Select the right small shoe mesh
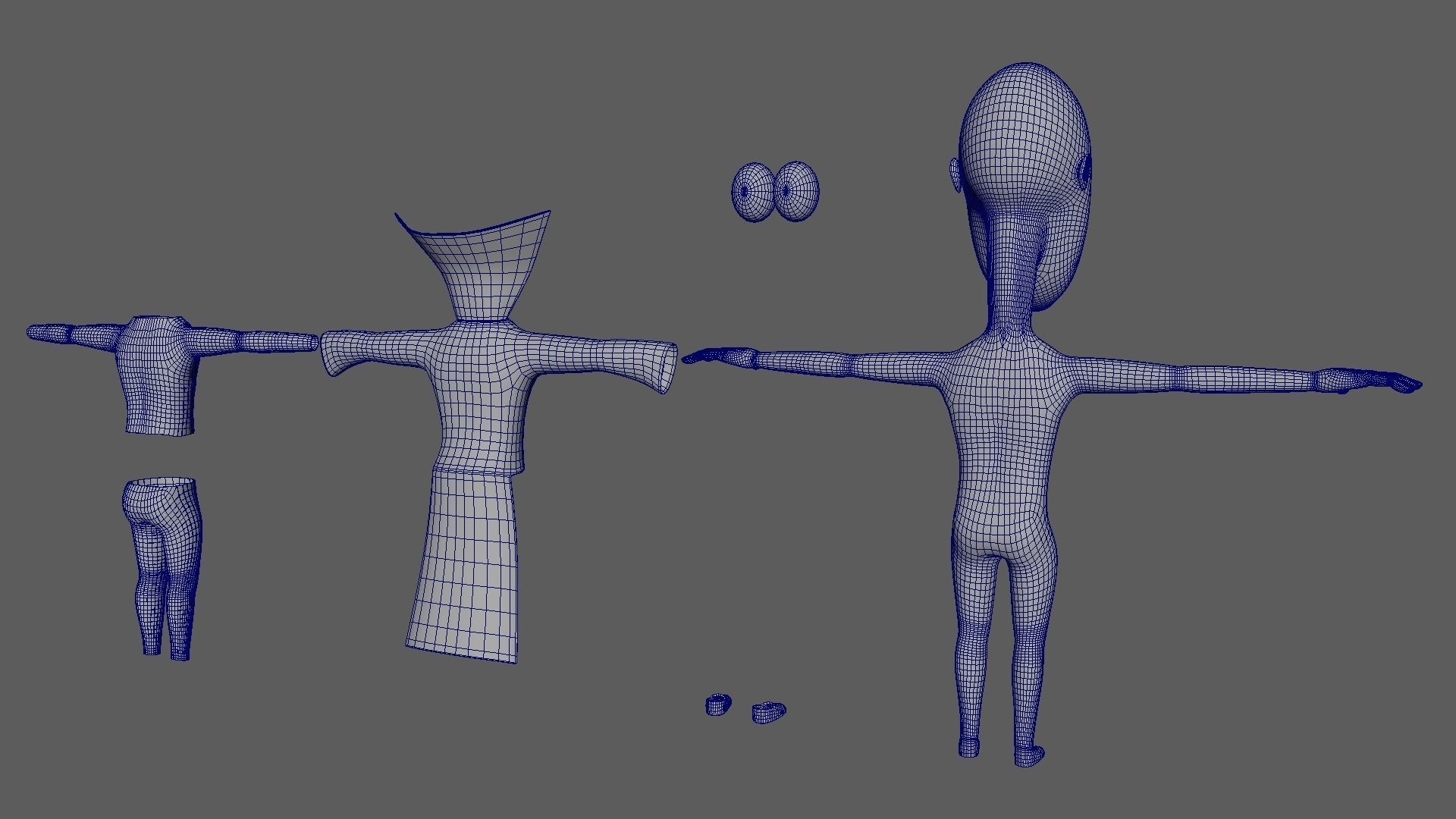 (768, 712)
